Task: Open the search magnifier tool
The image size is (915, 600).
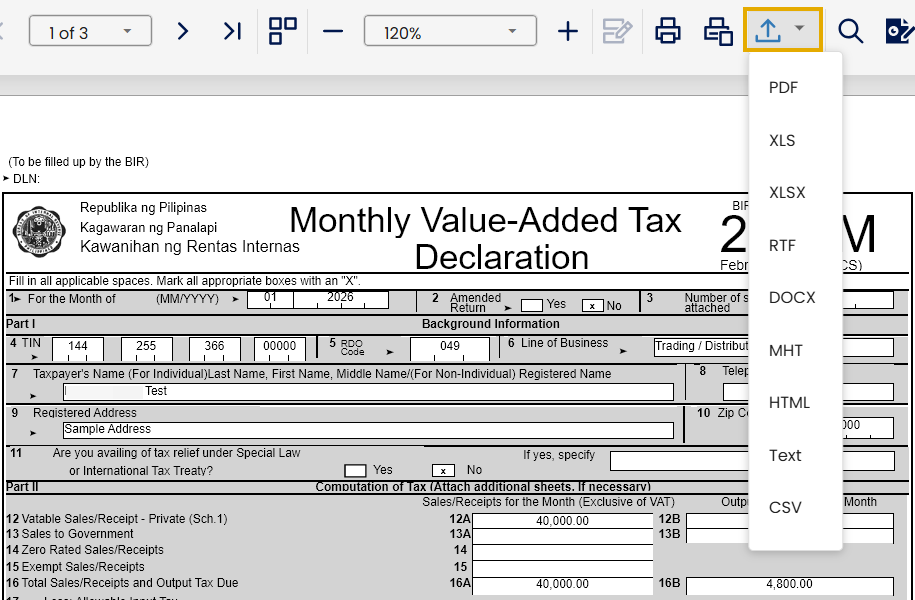Action: pos(850,31)
